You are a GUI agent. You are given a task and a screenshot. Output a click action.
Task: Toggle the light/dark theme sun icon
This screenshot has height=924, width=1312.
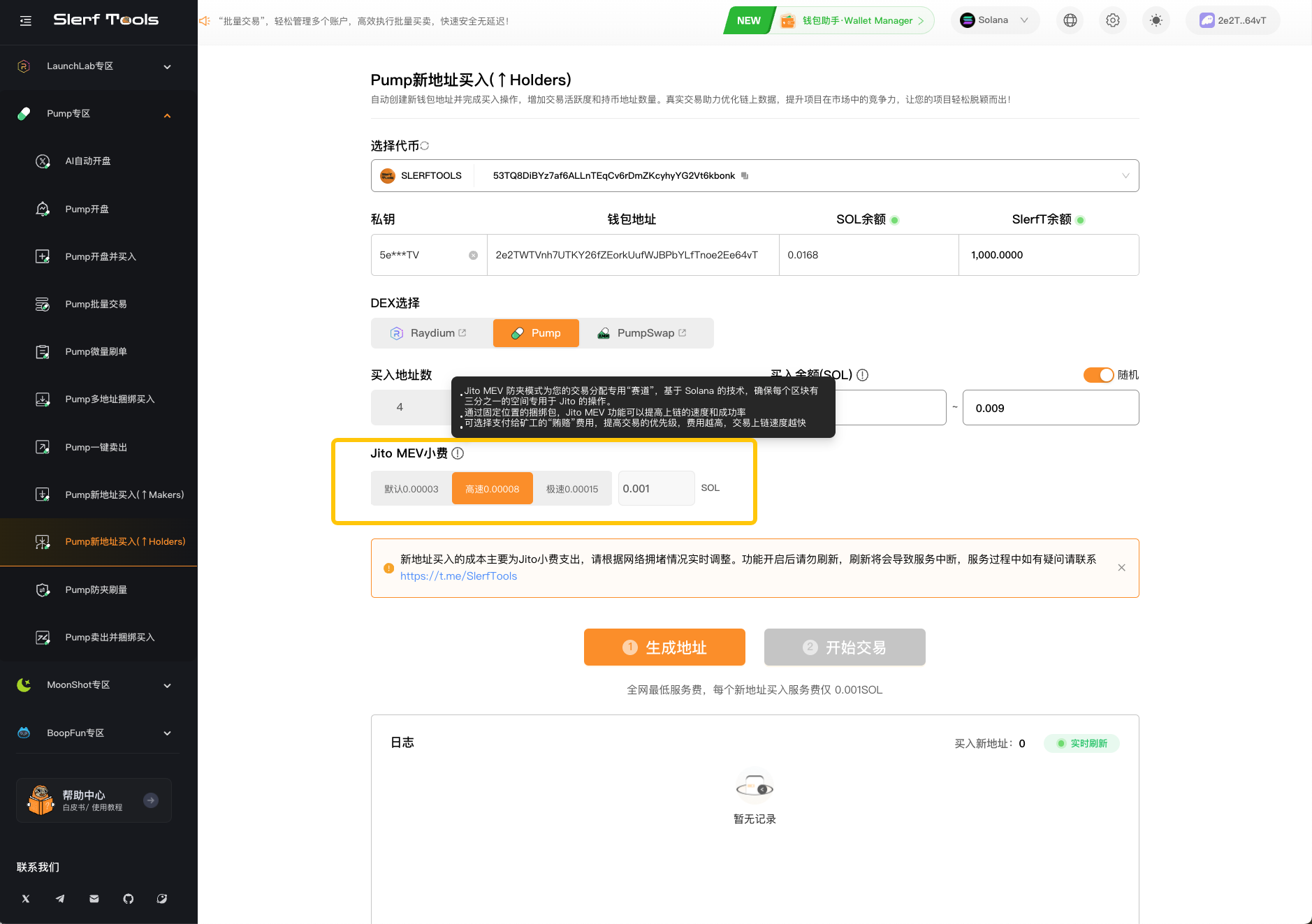coord(1156,20)
